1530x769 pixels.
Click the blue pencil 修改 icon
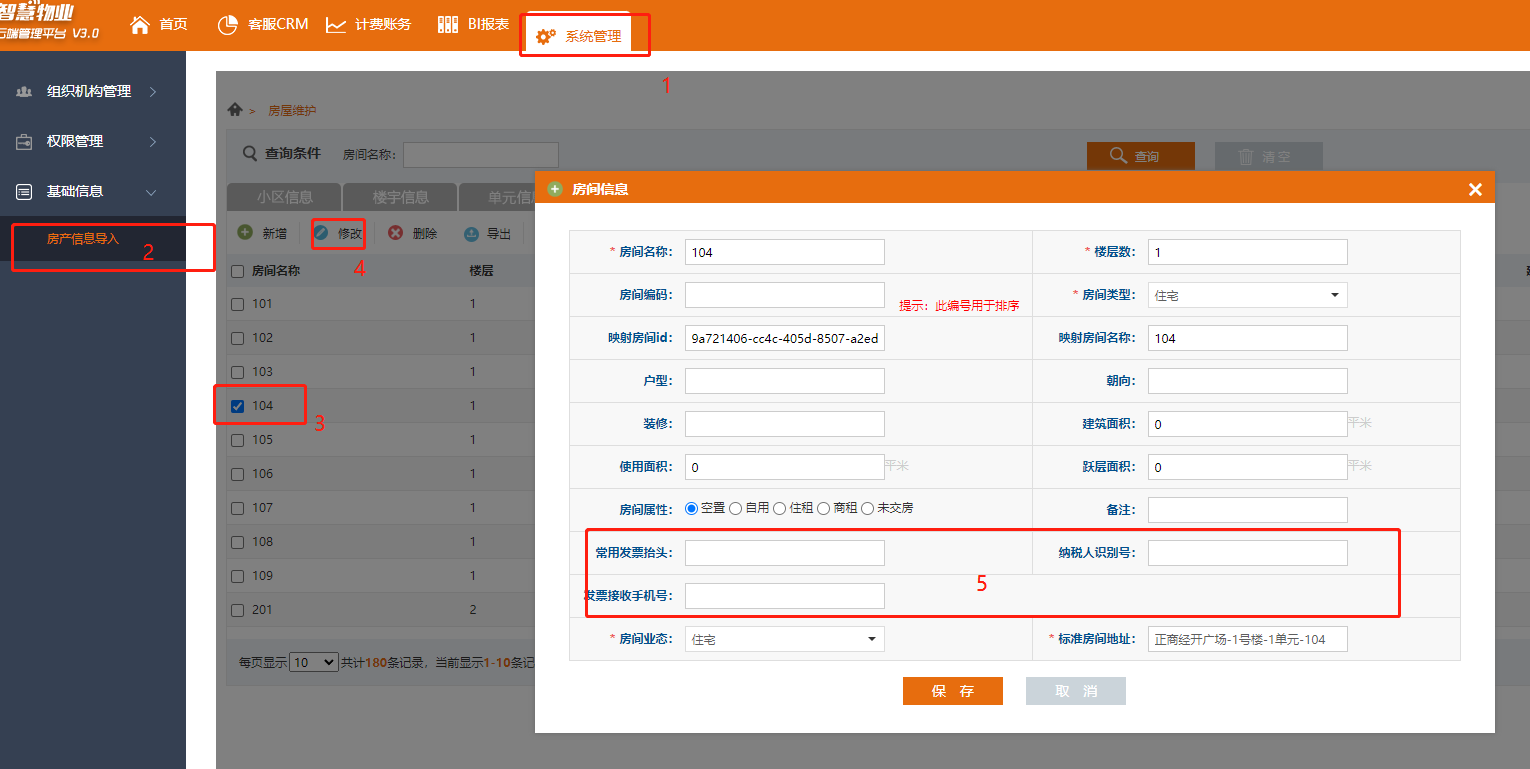(321, 232)
